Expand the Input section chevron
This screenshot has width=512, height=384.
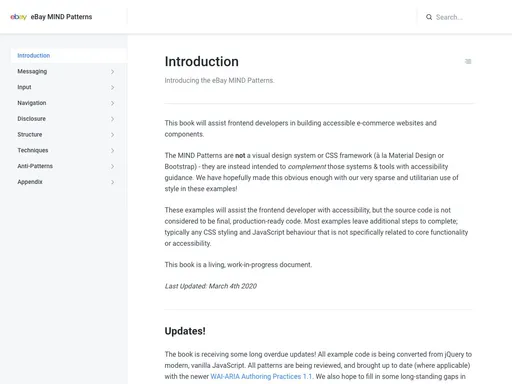[x=112, y=87]
